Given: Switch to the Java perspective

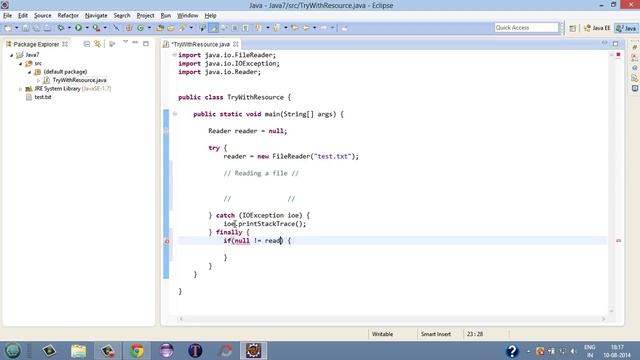Looking at the screenshot, I should click(627, 28).
